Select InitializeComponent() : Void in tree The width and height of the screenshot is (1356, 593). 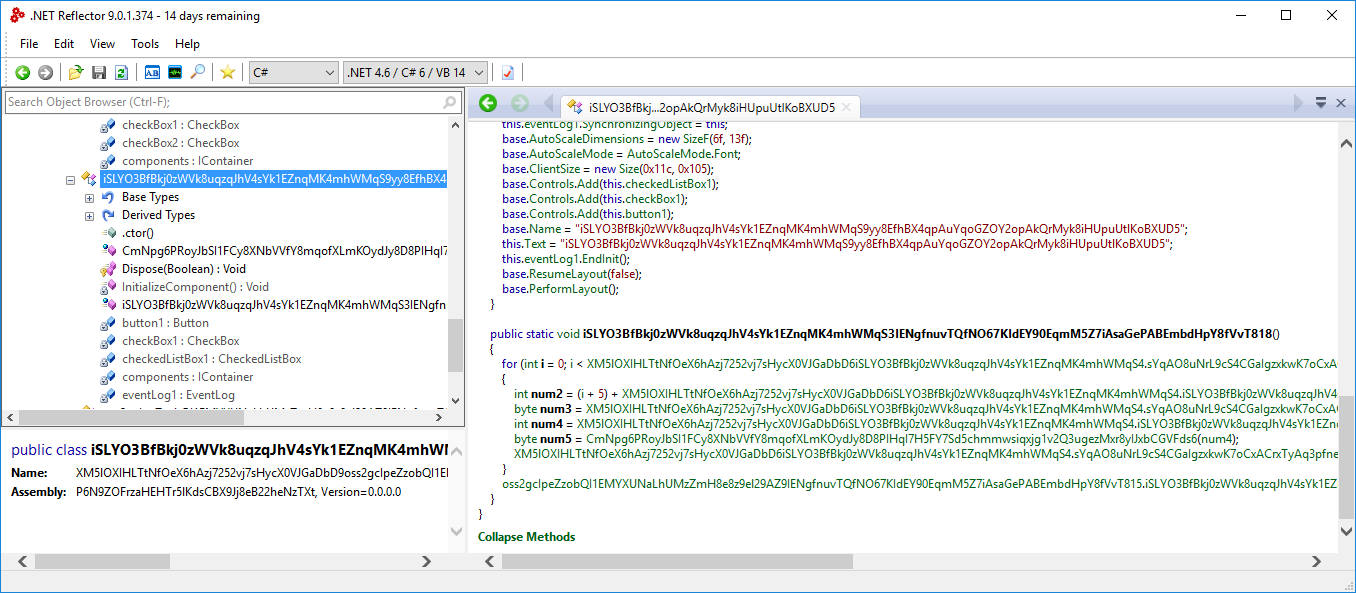(194, 287)
